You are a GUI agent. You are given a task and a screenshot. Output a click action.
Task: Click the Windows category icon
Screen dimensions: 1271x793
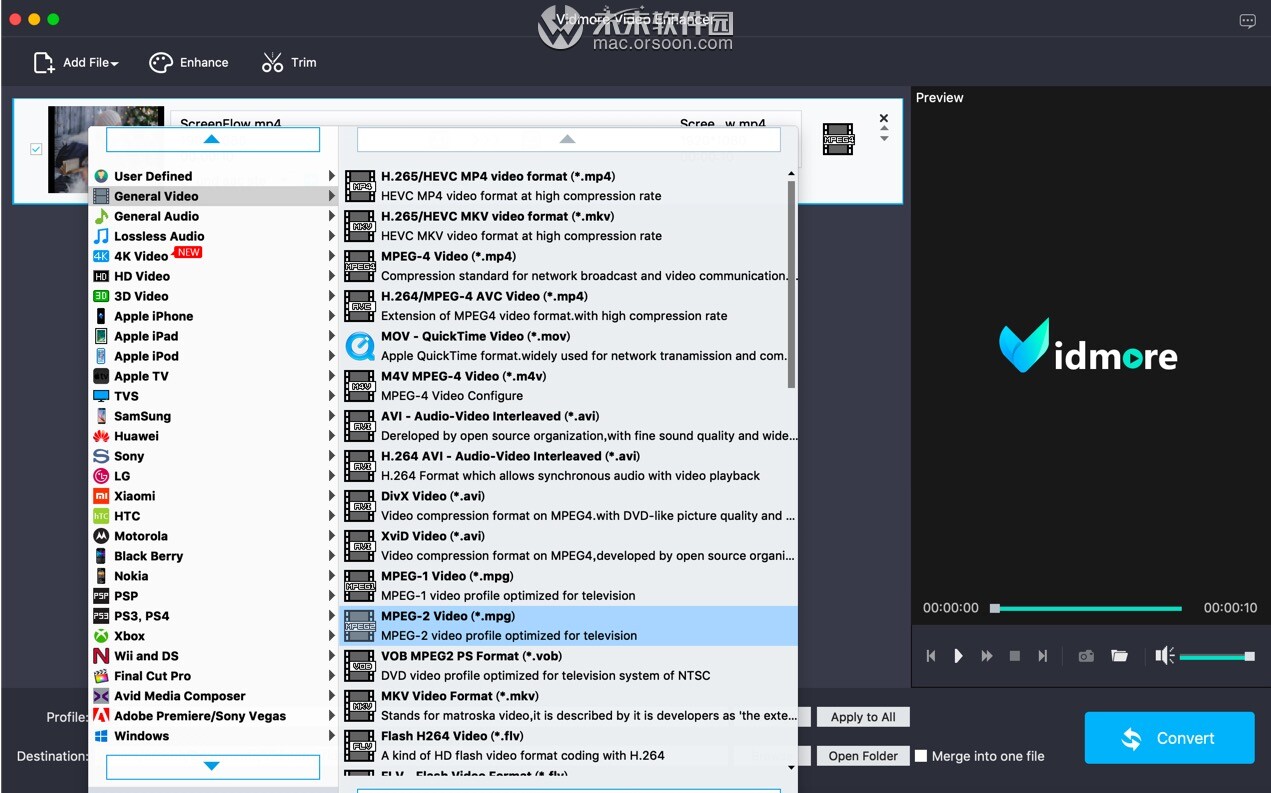(101, 736)
